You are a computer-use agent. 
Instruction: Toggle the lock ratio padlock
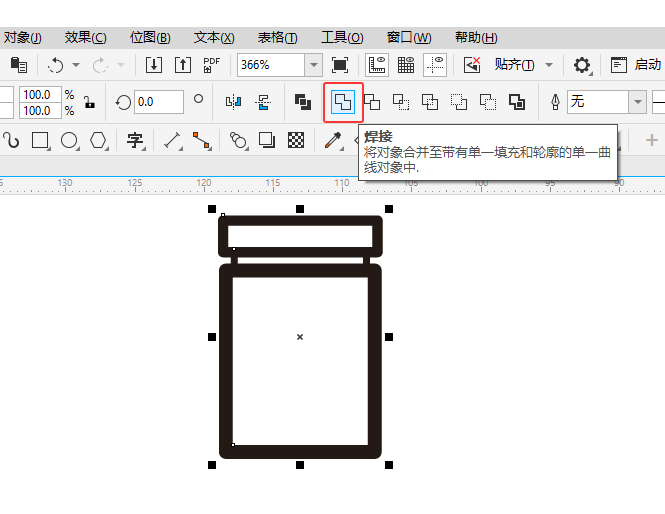pos(89,102)
